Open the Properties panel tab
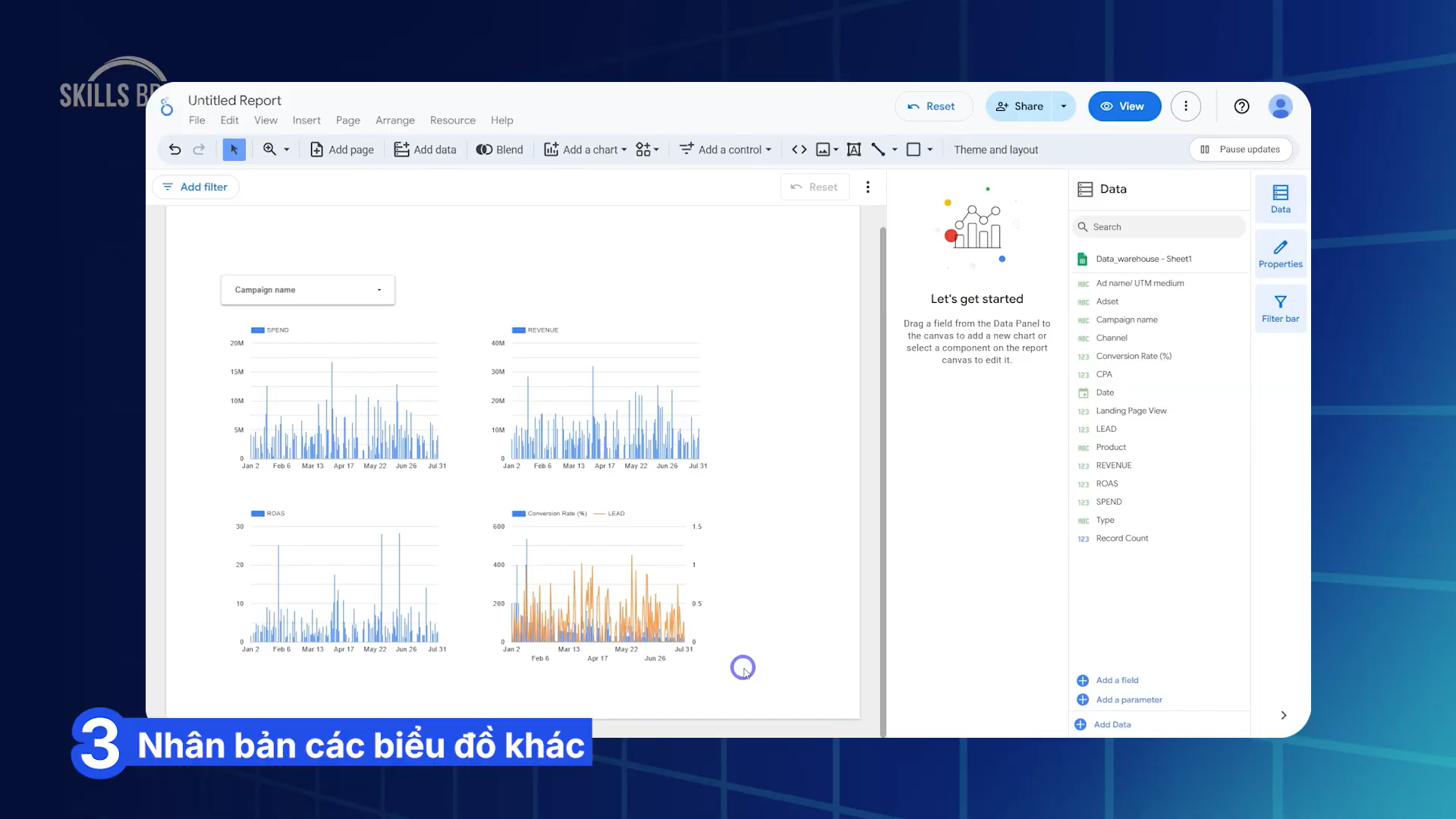 1280,254
